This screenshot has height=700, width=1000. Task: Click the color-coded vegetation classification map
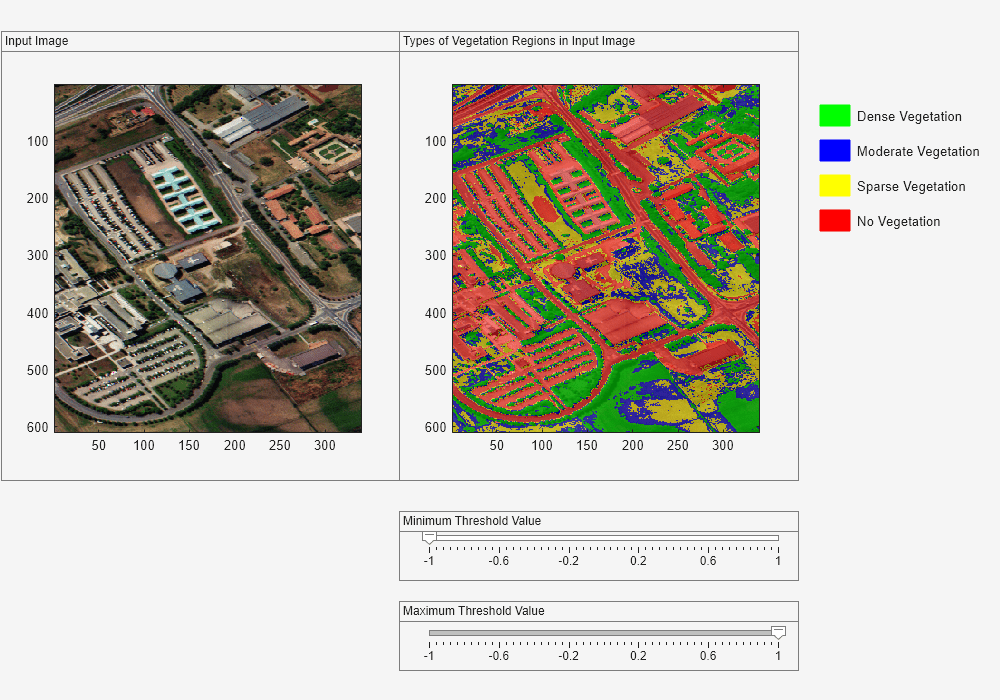pyautogui.click(x=605, y=255)
